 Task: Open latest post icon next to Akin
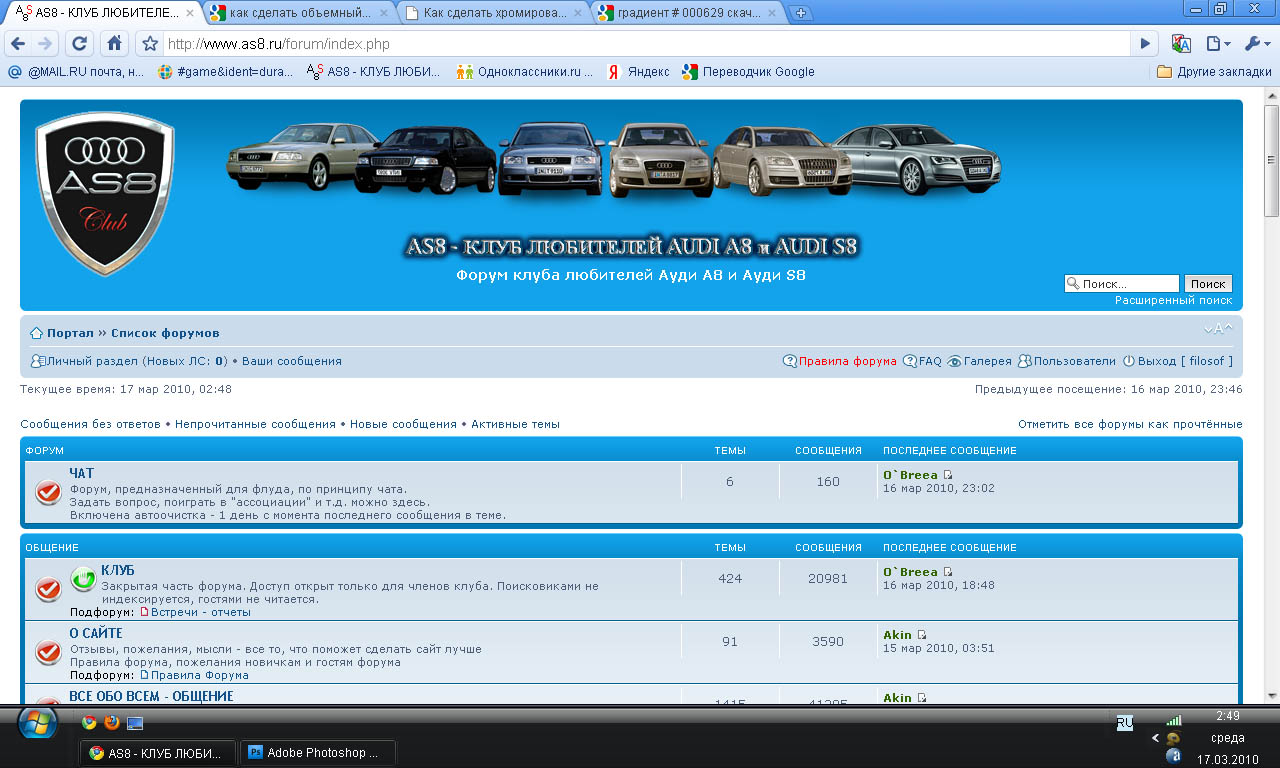922,635
